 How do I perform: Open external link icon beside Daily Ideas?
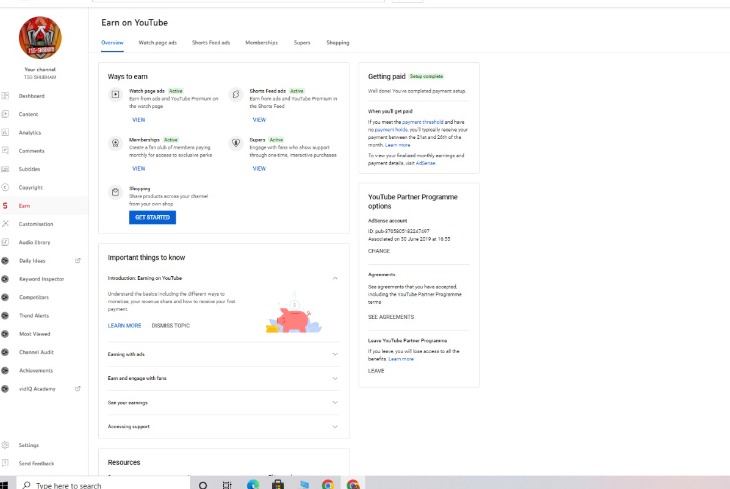click(x=78, y=261)
